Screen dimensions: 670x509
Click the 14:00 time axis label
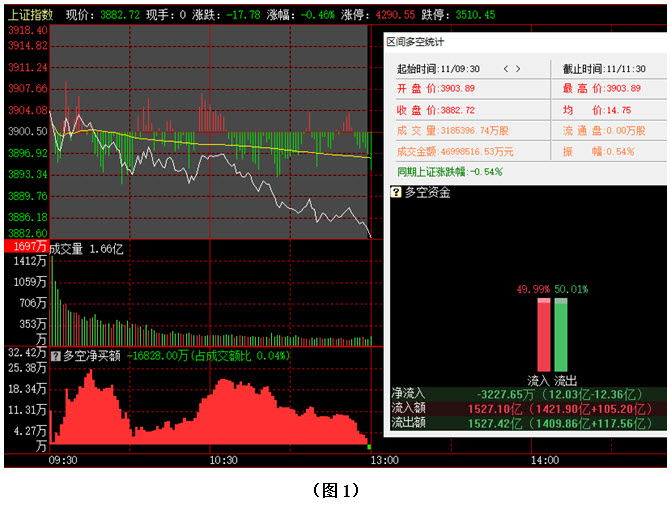(x=544, y=460)
